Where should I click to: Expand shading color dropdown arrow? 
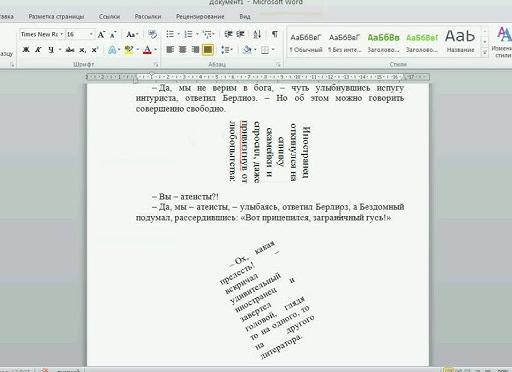click(x=255, y=50)
